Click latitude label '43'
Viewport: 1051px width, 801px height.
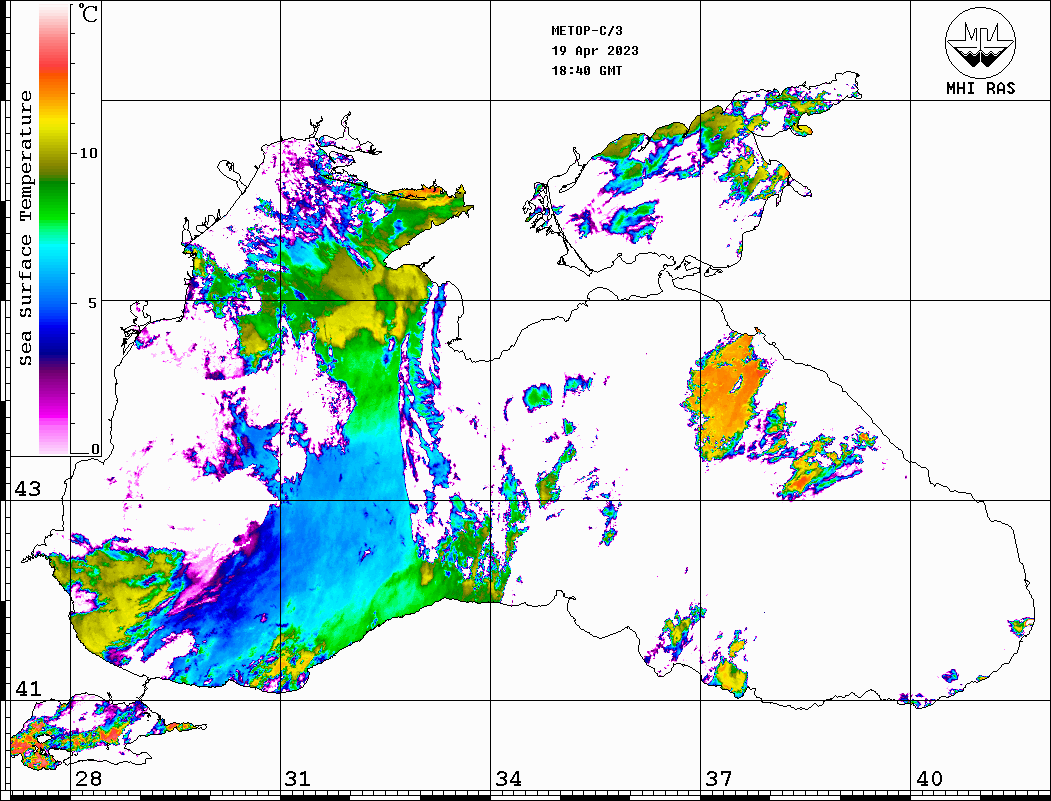pyautogui.click(x=27, y=489)
